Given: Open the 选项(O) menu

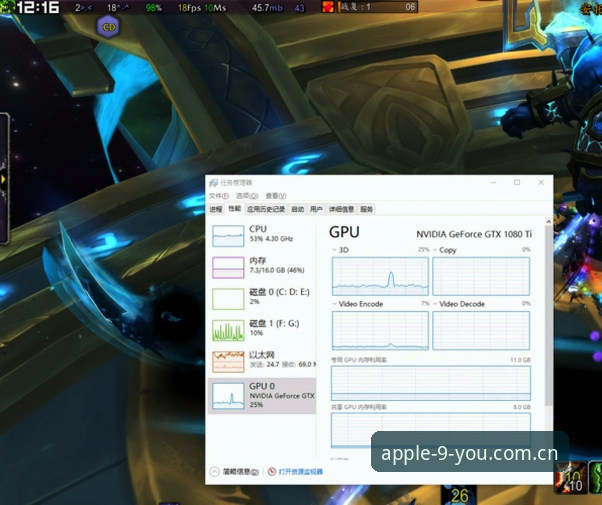Looking at the screenshot, I should (x=247, y=196).
